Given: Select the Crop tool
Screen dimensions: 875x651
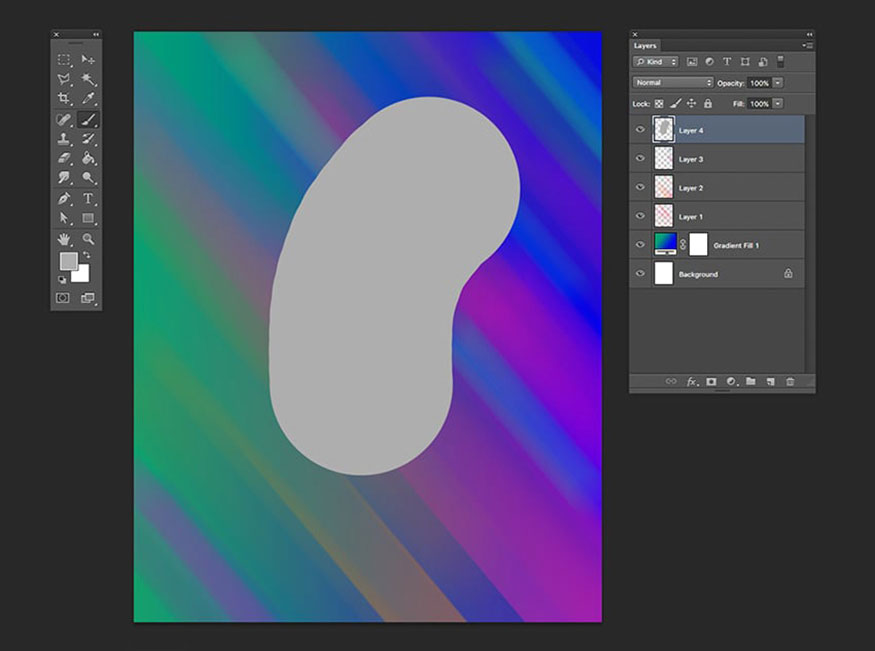Looking at the screenshot, I should point(64,98).
